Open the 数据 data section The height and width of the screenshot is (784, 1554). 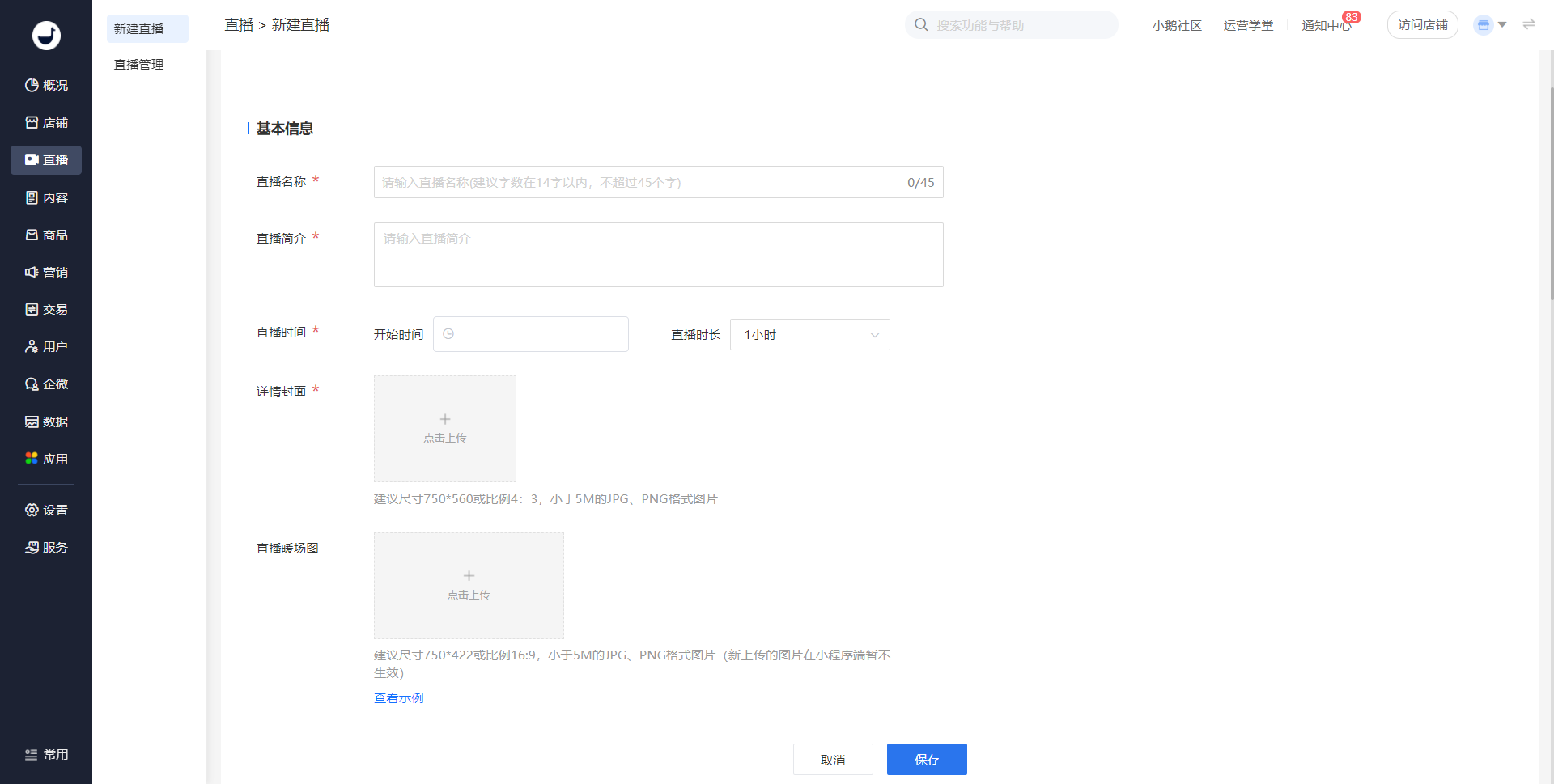46,422
